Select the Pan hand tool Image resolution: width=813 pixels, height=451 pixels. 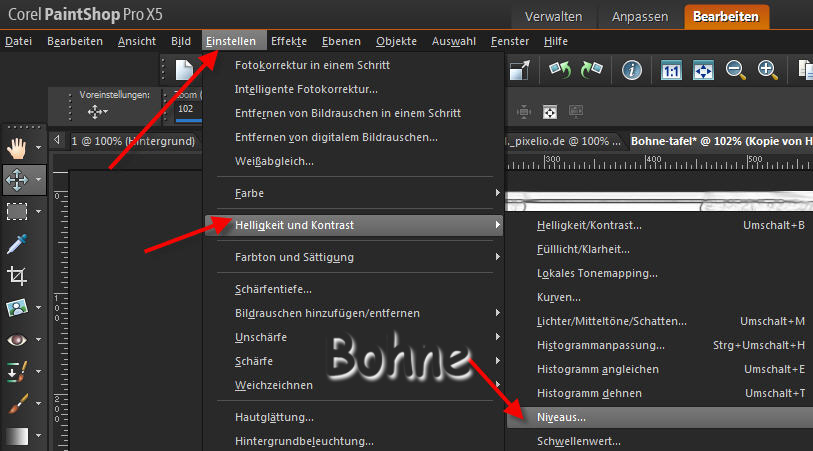click(x=17, y=148)
